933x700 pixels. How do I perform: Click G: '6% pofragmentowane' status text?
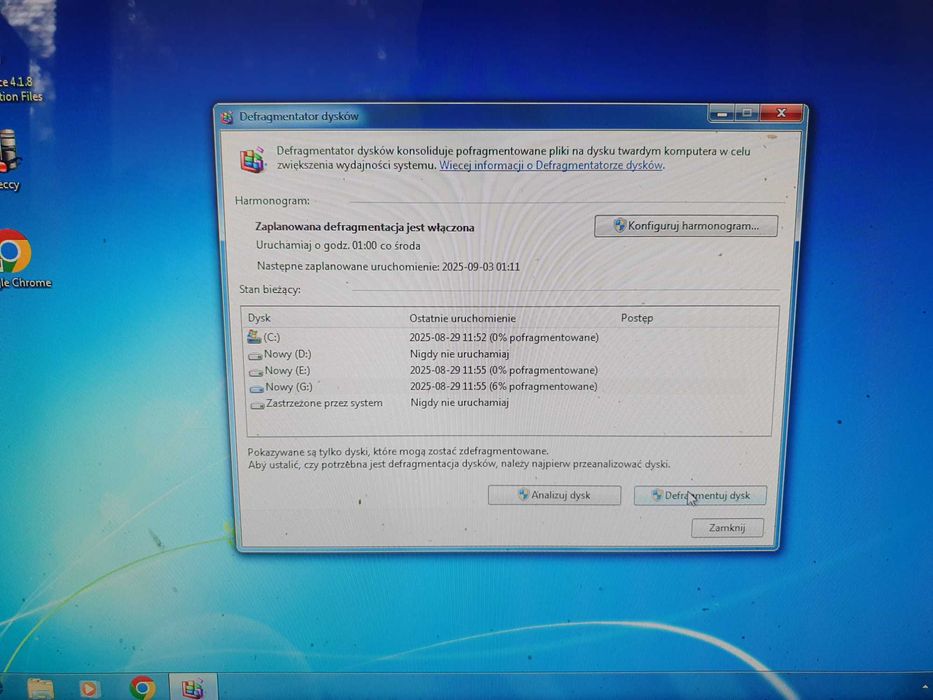[543, 386]
